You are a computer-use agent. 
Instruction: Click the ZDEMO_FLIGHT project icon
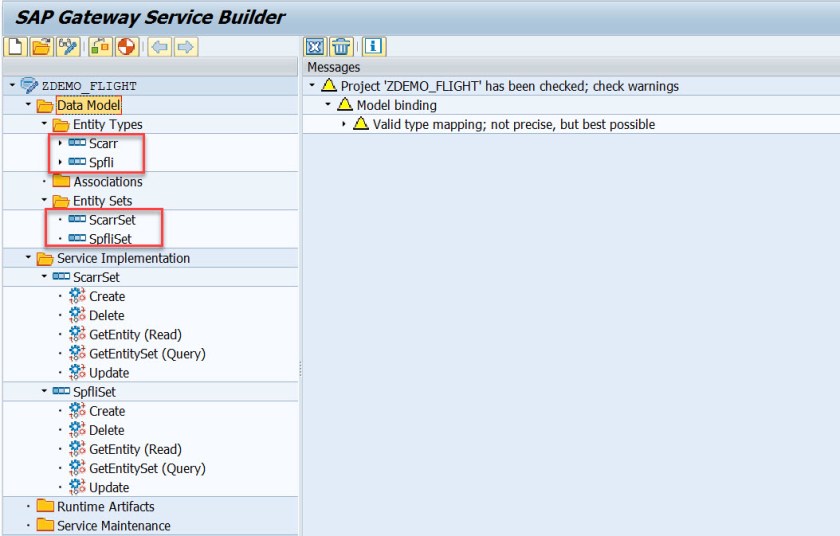click(x=29, y=85)
